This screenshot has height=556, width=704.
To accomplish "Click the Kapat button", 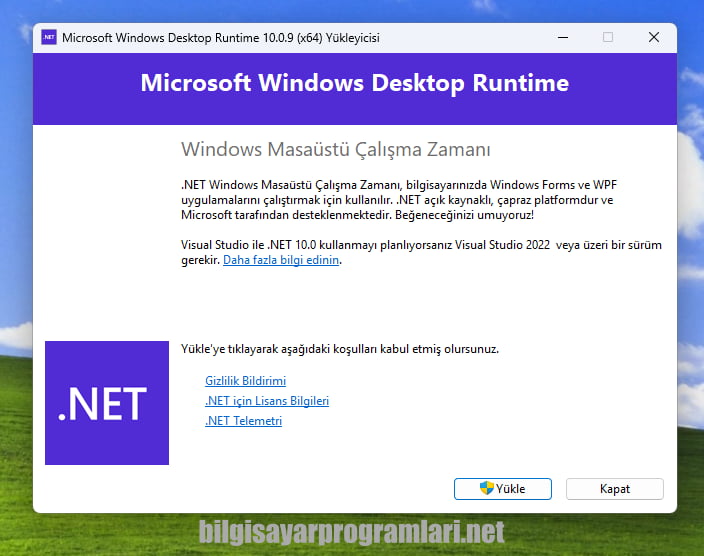I will pos(615,489).
